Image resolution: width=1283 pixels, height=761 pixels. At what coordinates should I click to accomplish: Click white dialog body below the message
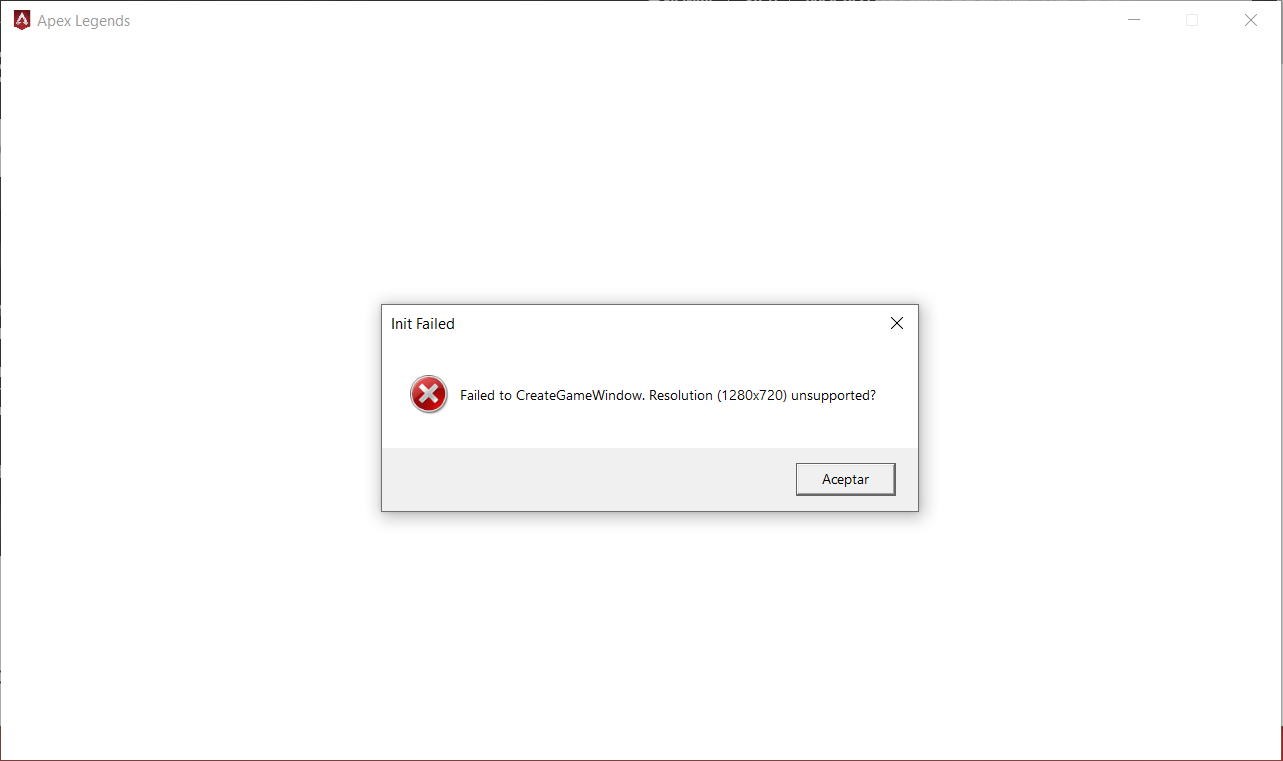(x=650, y=430)
